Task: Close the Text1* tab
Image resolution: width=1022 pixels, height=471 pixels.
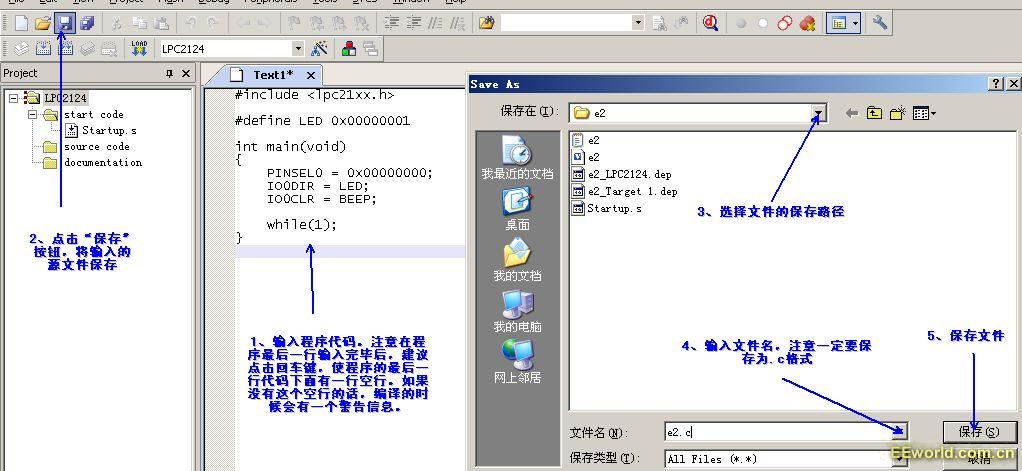Action: pyautogui.click(x=310, y=76)
